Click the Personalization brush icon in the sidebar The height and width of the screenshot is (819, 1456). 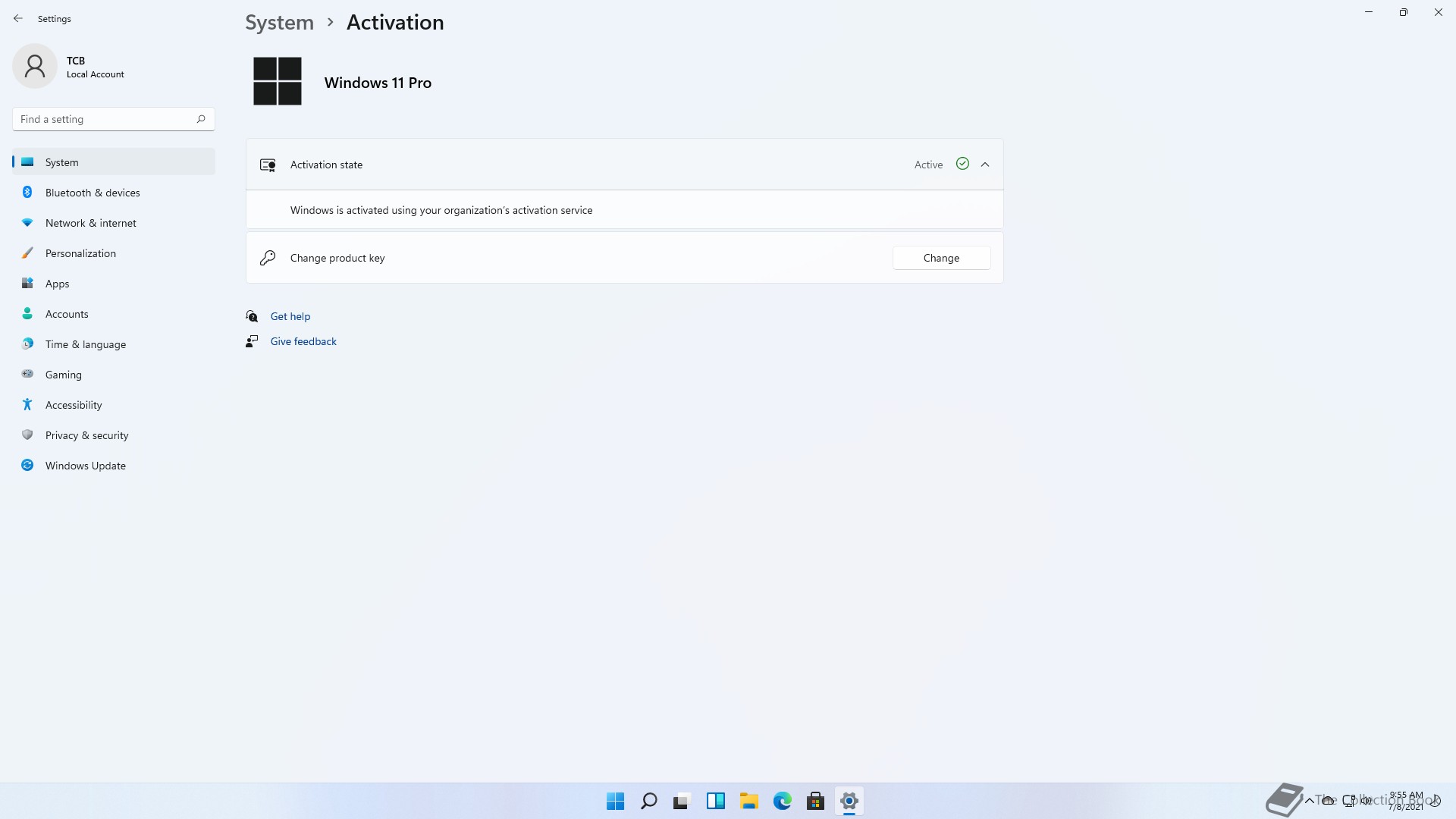tap(27, 253)
